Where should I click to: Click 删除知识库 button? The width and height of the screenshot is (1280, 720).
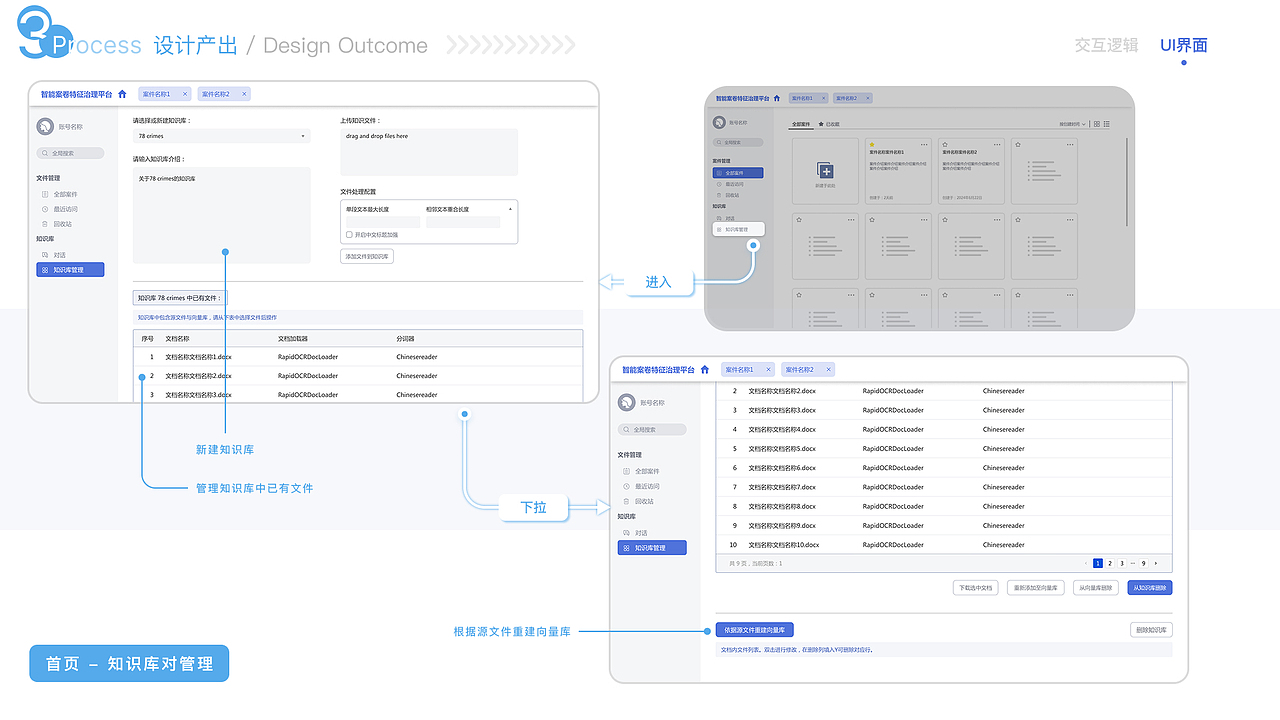tap(1151, 630)
